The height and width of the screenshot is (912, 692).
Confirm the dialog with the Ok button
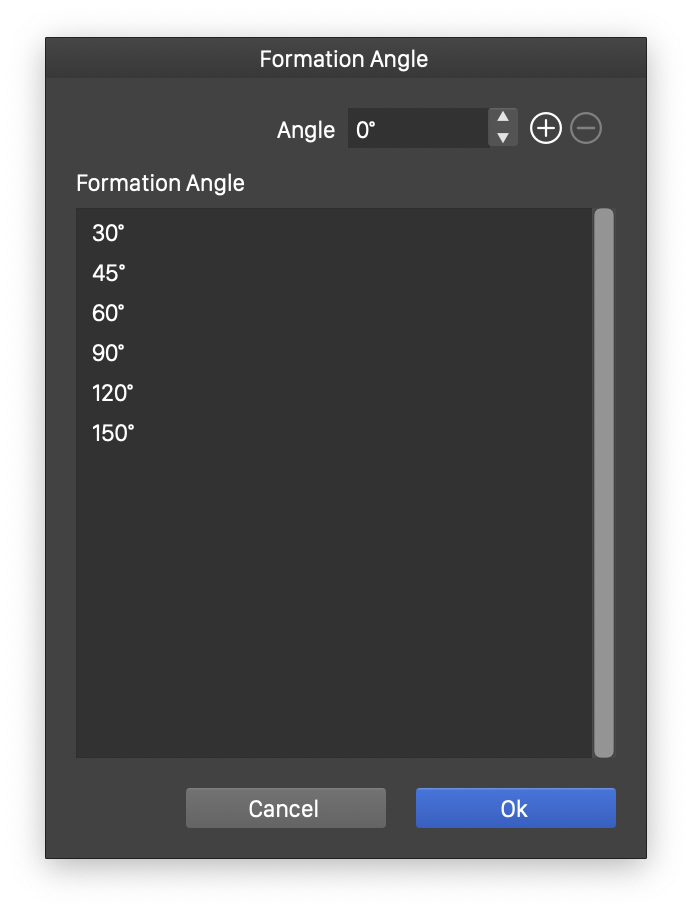point(515,808)
